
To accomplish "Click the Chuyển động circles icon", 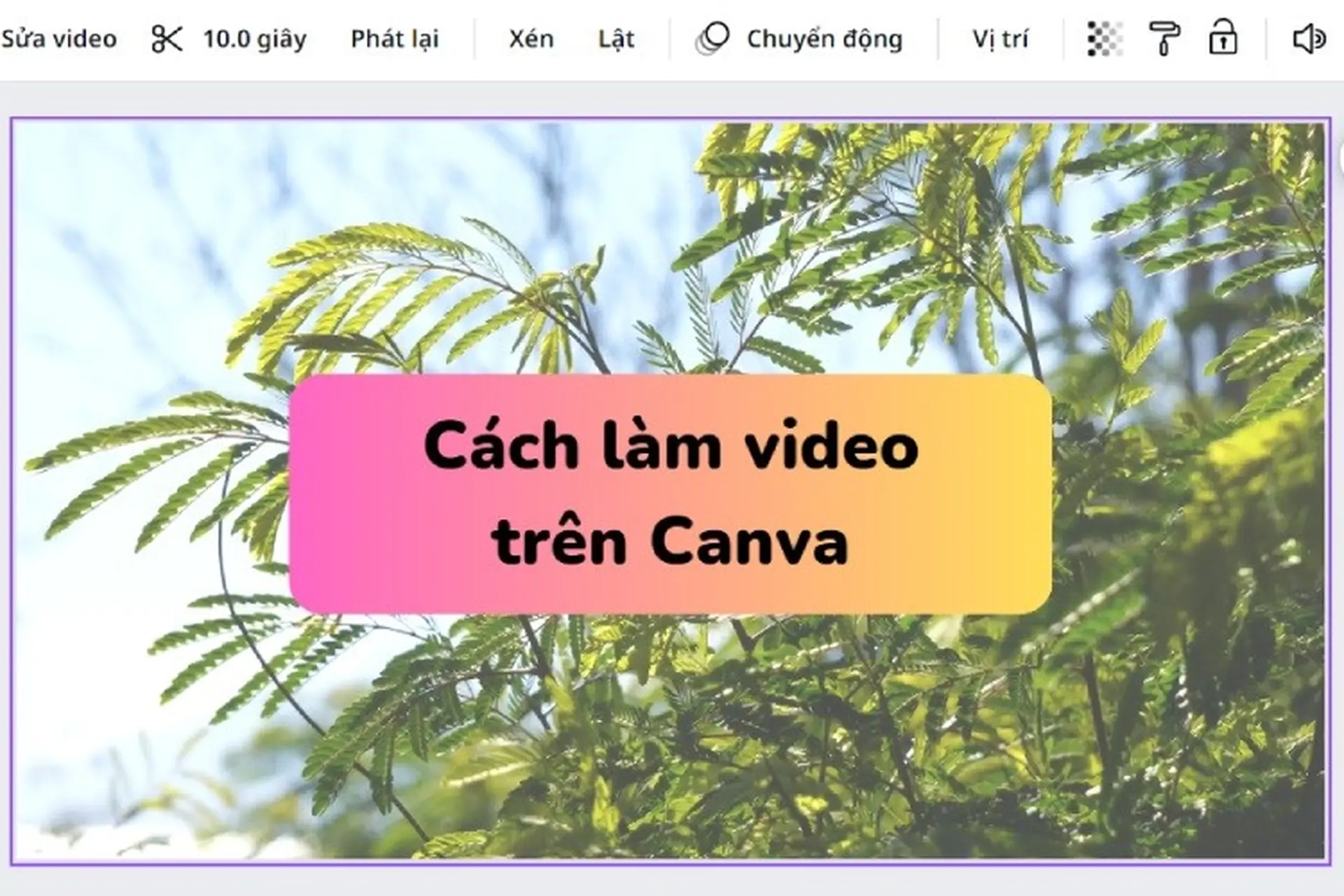I will tap(713, 38).
